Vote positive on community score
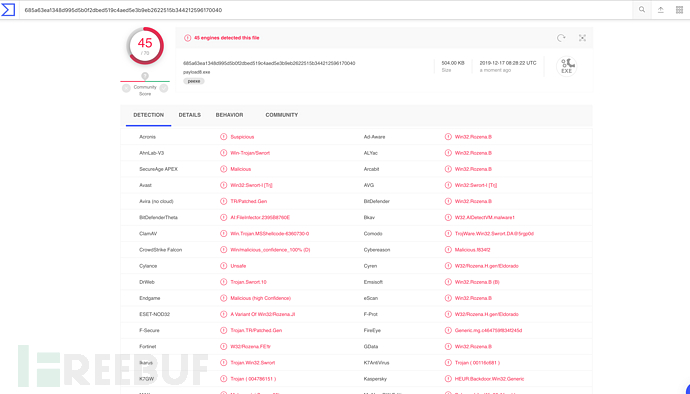 click(x=164, y=88)
